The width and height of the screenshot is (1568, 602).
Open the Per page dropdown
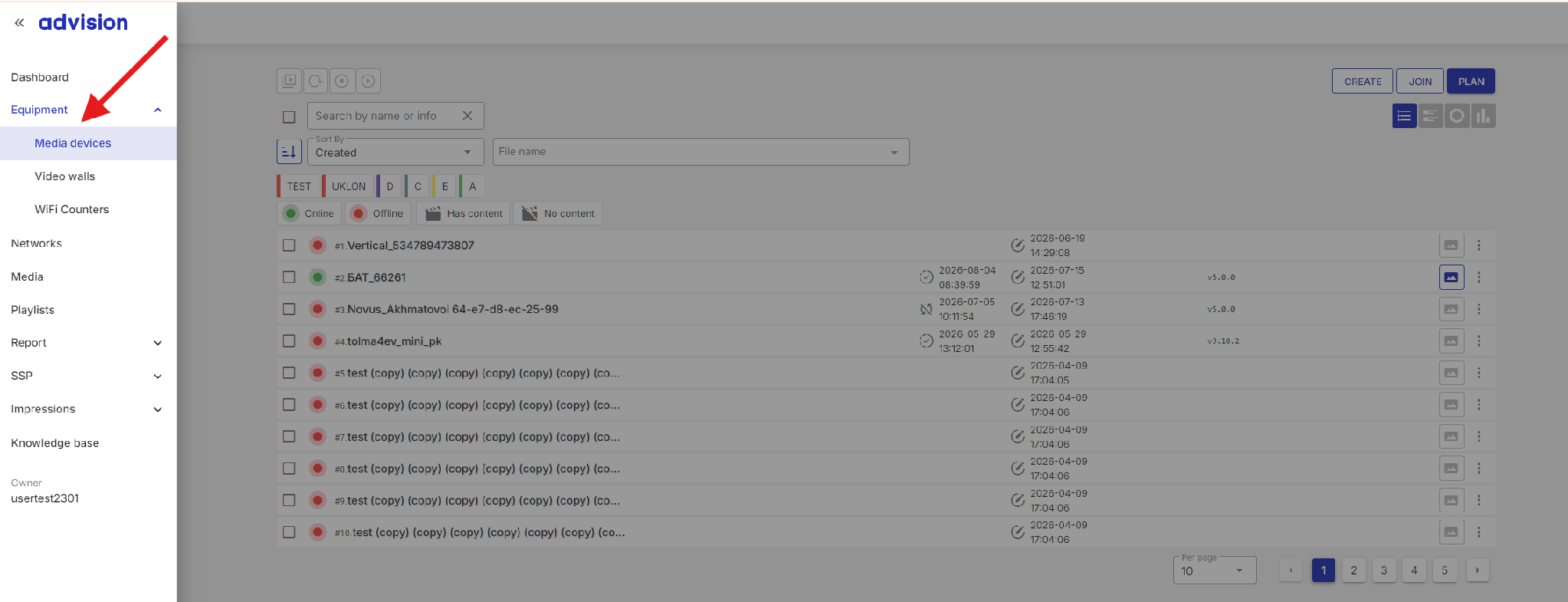tap(1215, 571)
